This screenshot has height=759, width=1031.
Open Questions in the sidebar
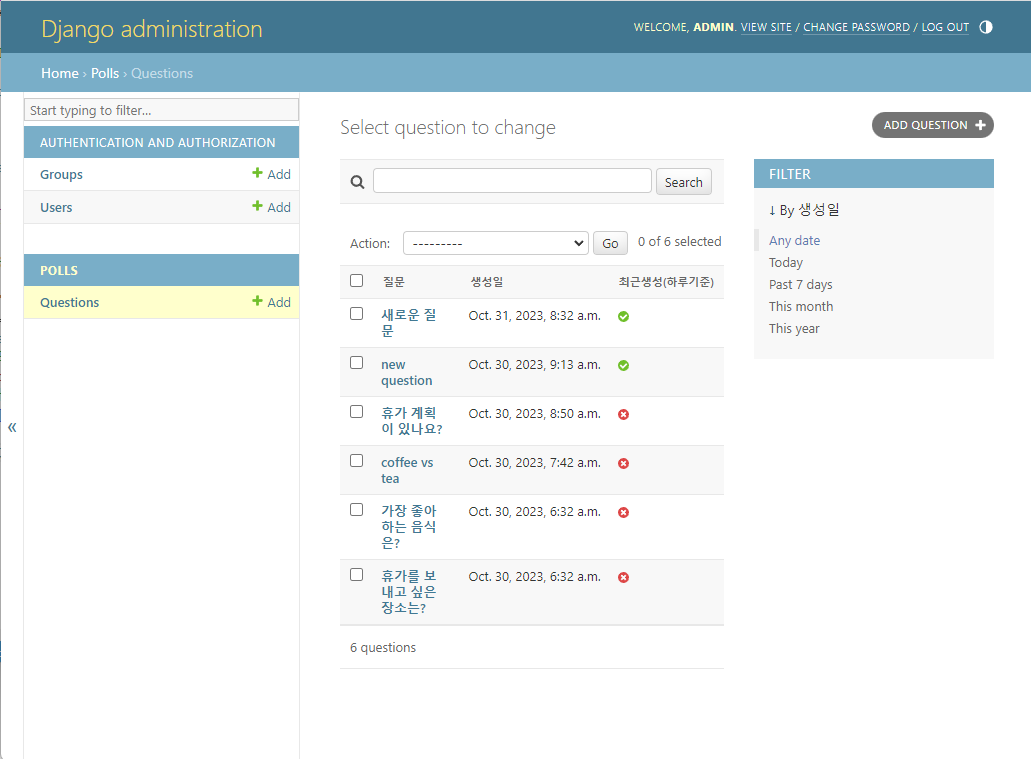click(70, 303)
